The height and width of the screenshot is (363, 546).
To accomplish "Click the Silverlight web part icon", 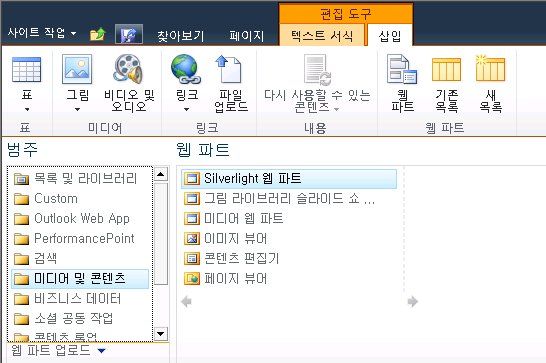I will click(x=192, y=179).
